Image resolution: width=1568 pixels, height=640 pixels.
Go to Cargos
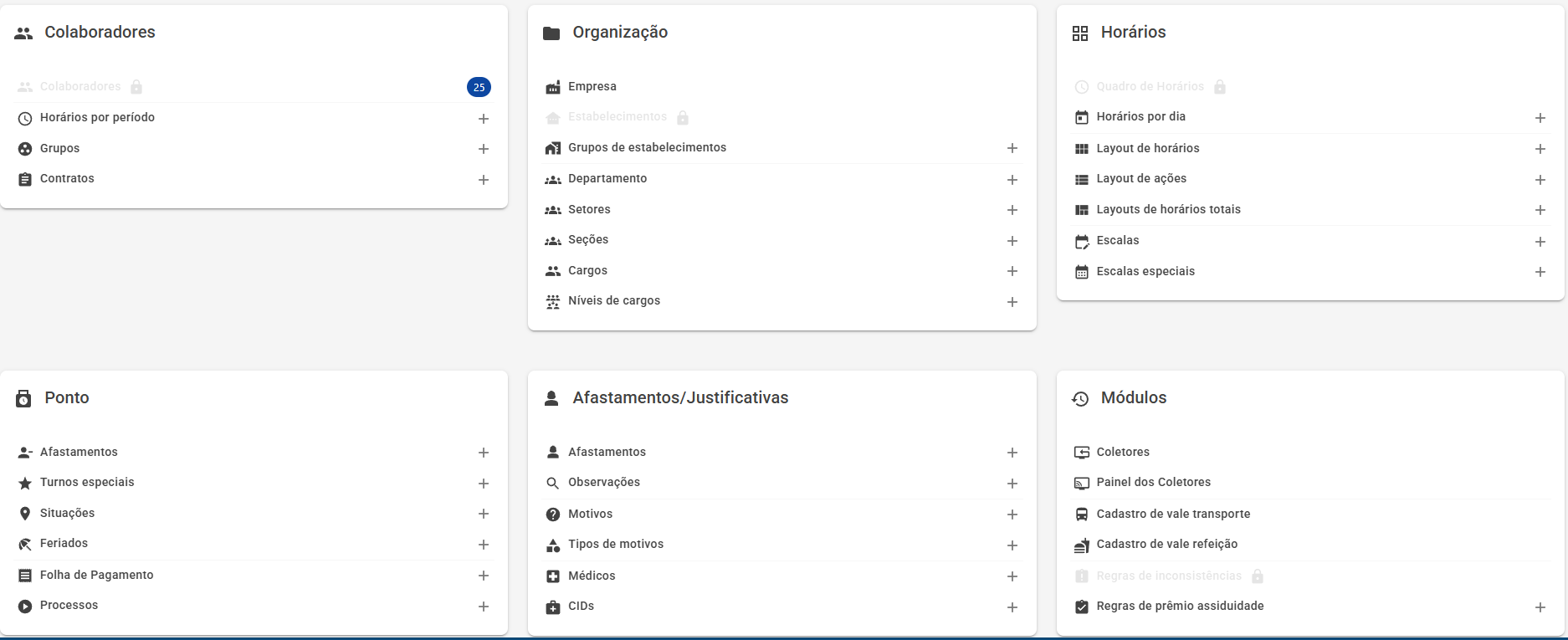coord(587,270)
